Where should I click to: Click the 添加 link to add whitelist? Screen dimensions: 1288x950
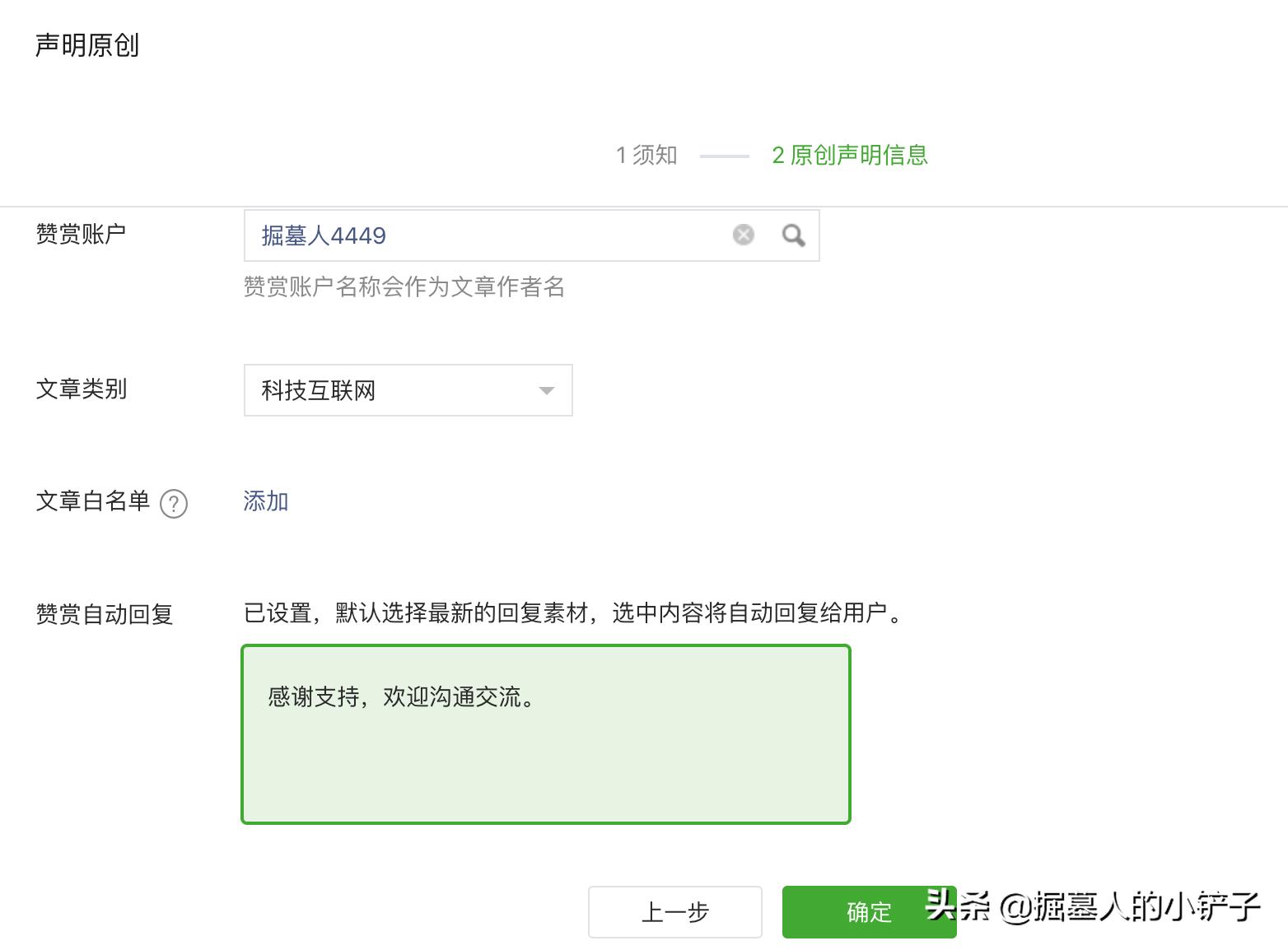tap(264, 501)
